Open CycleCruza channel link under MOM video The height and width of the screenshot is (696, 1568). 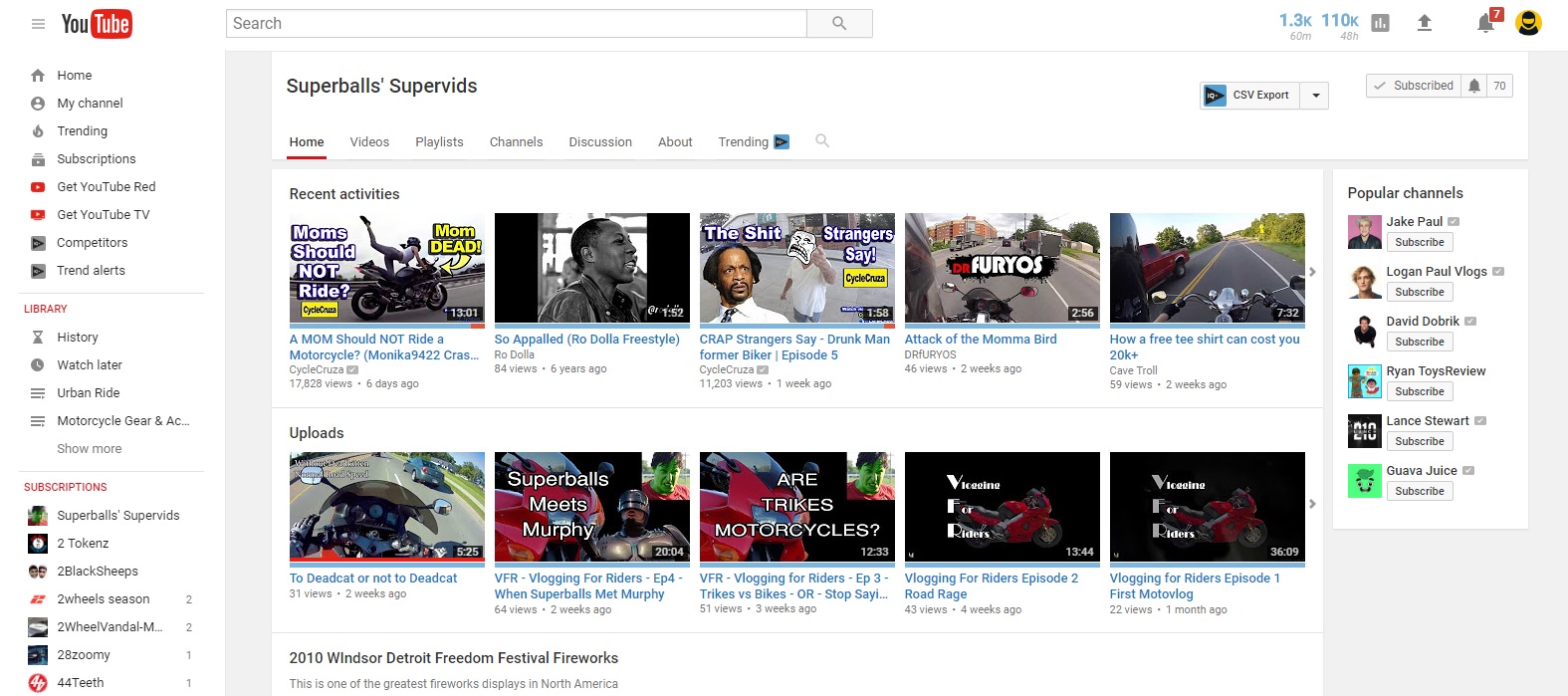click(317, 369)
